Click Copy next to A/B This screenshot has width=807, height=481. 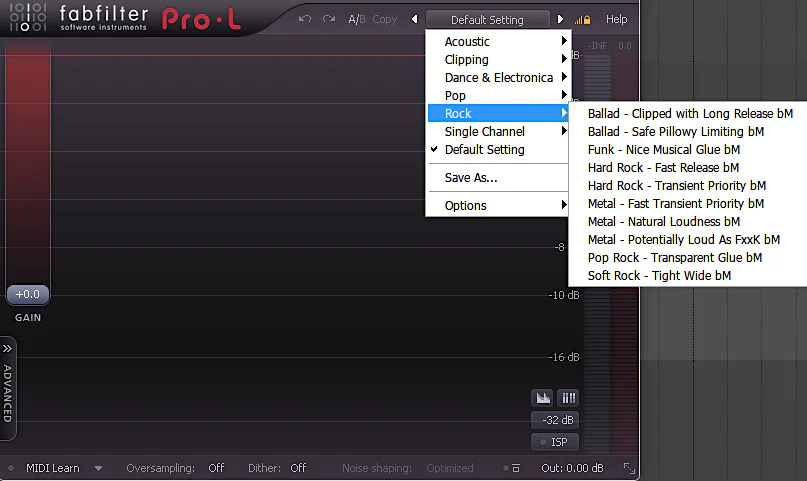pos(384,20)
